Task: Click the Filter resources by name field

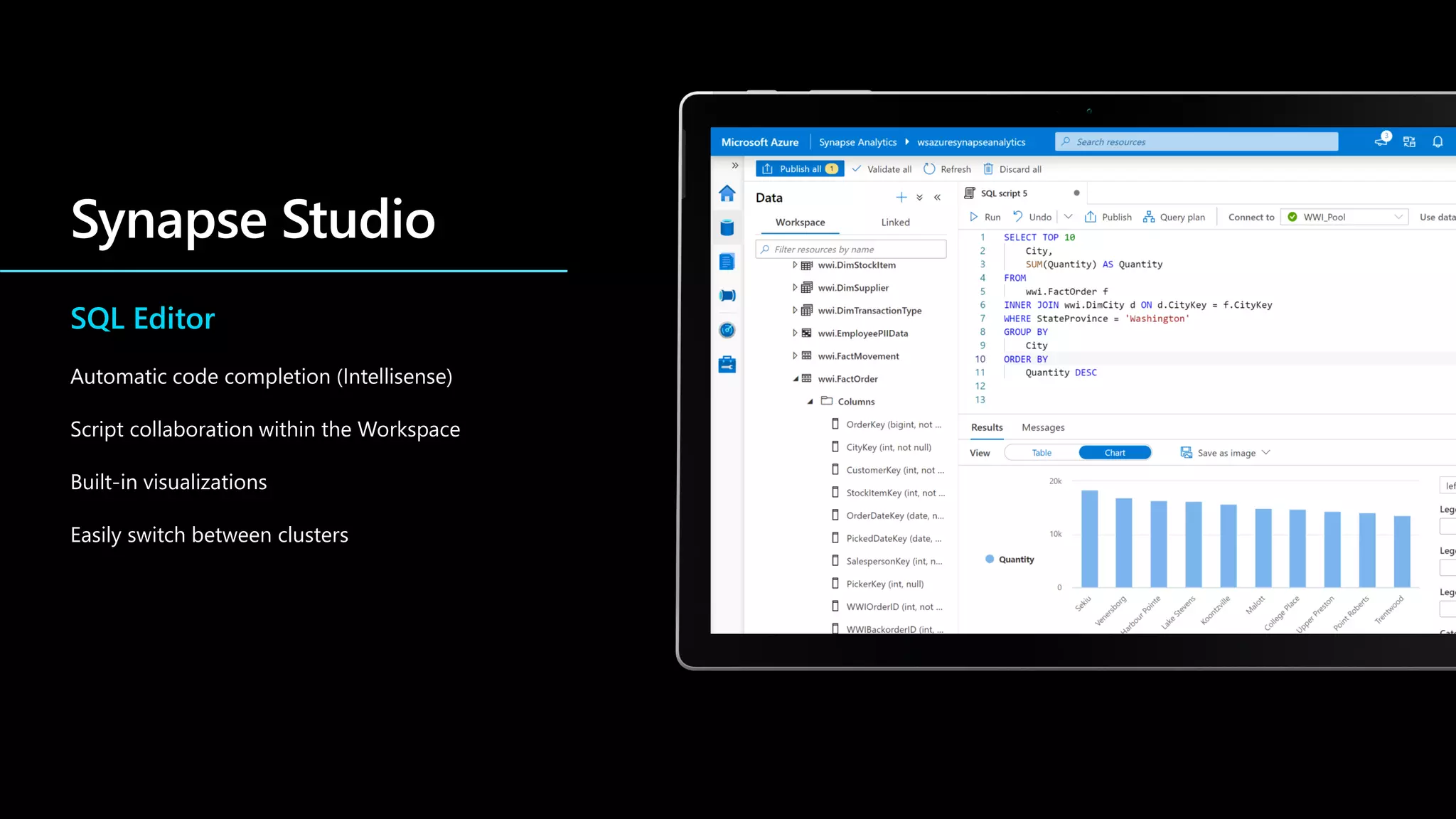Action: pyautogui.click(x=850, y=250)
